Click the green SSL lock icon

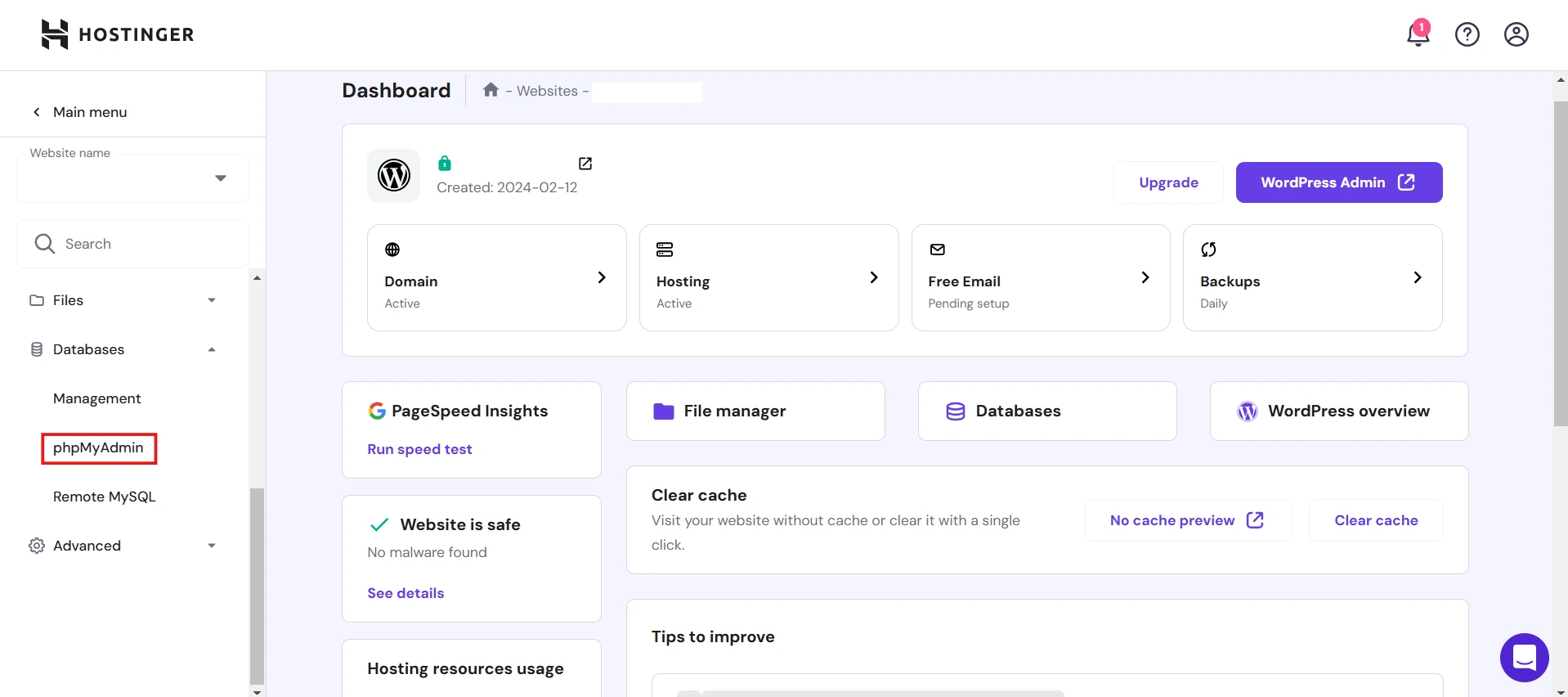(445, 163)
